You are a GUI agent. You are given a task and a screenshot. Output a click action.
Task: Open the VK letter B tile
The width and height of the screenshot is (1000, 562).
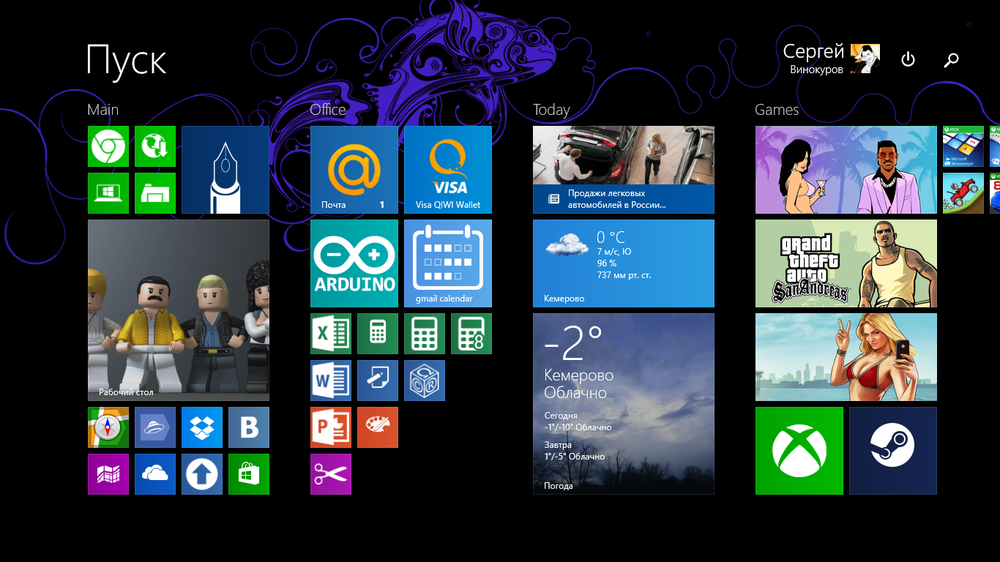click(249, 427)
